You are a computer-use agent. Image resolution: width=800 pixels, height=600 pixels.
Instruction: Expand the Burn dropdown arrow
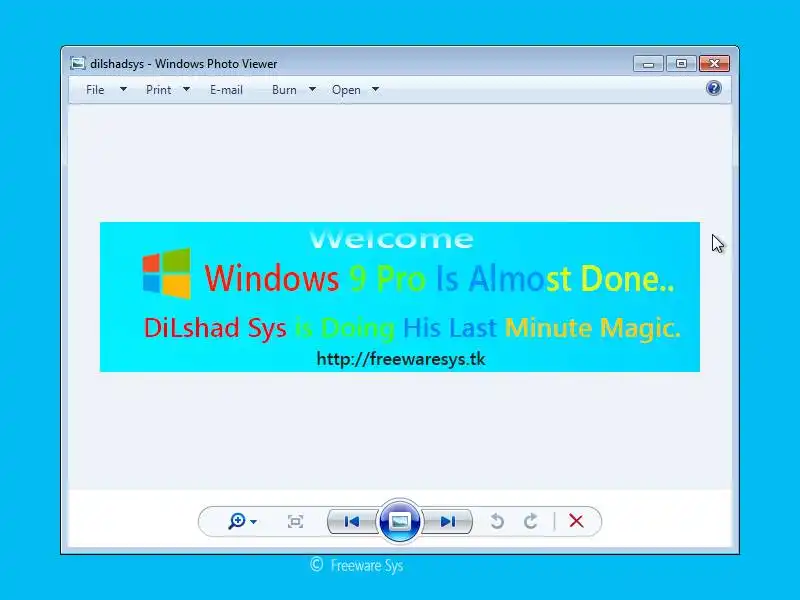[312, 89]
